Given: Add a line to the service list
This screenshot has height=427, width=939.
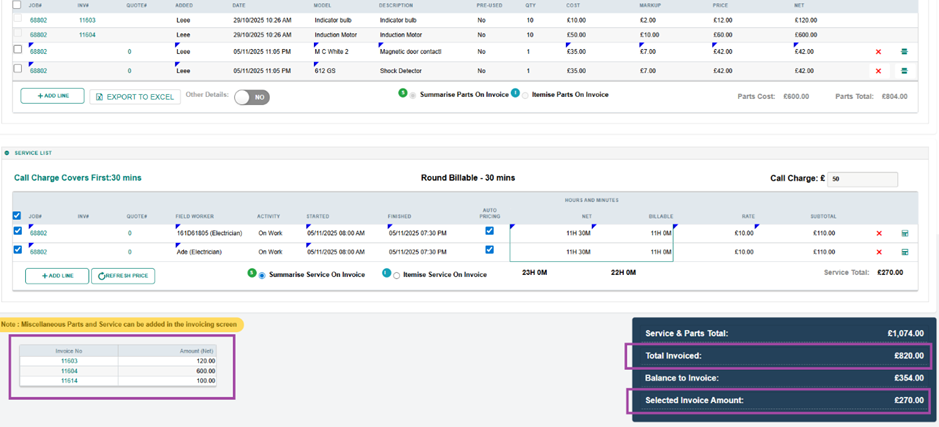Looking at the screenshot, I should pyautogui.click(x=57, y=276).
